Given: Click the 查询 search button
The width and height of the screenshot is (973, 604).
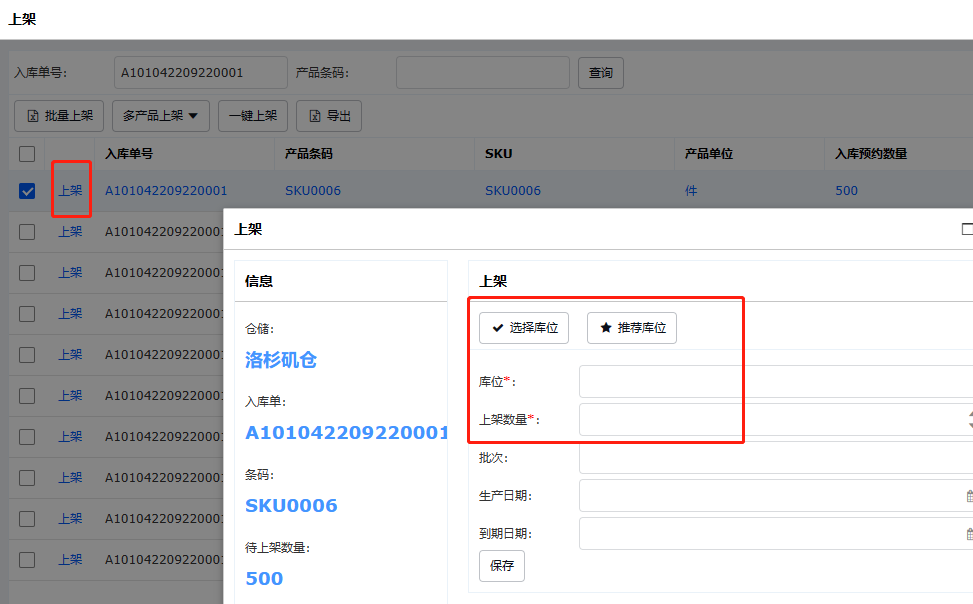Looking at the screenshot, I should pos(601,73).
